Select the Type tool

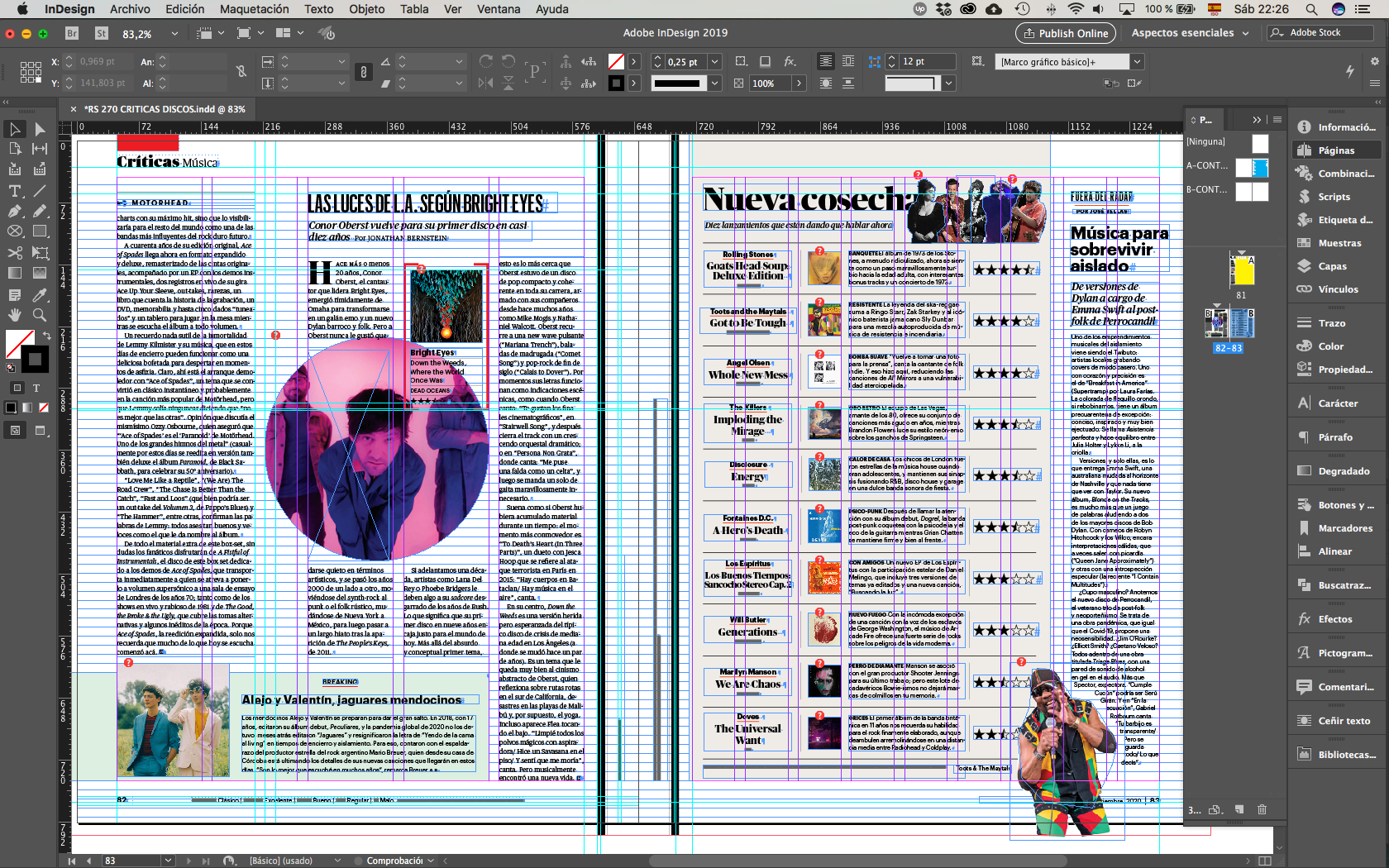click(x=14, y=190)
